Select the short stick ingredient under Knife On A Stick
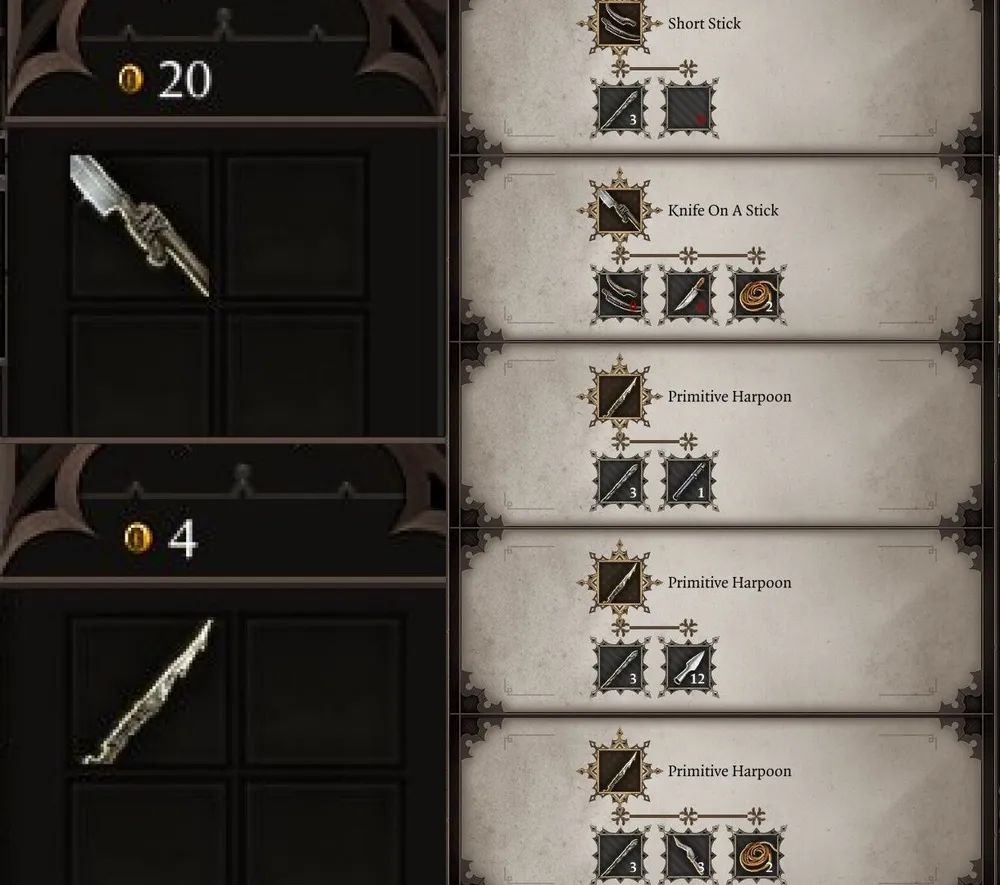The image size is (1000, 885). coord(620,295)
